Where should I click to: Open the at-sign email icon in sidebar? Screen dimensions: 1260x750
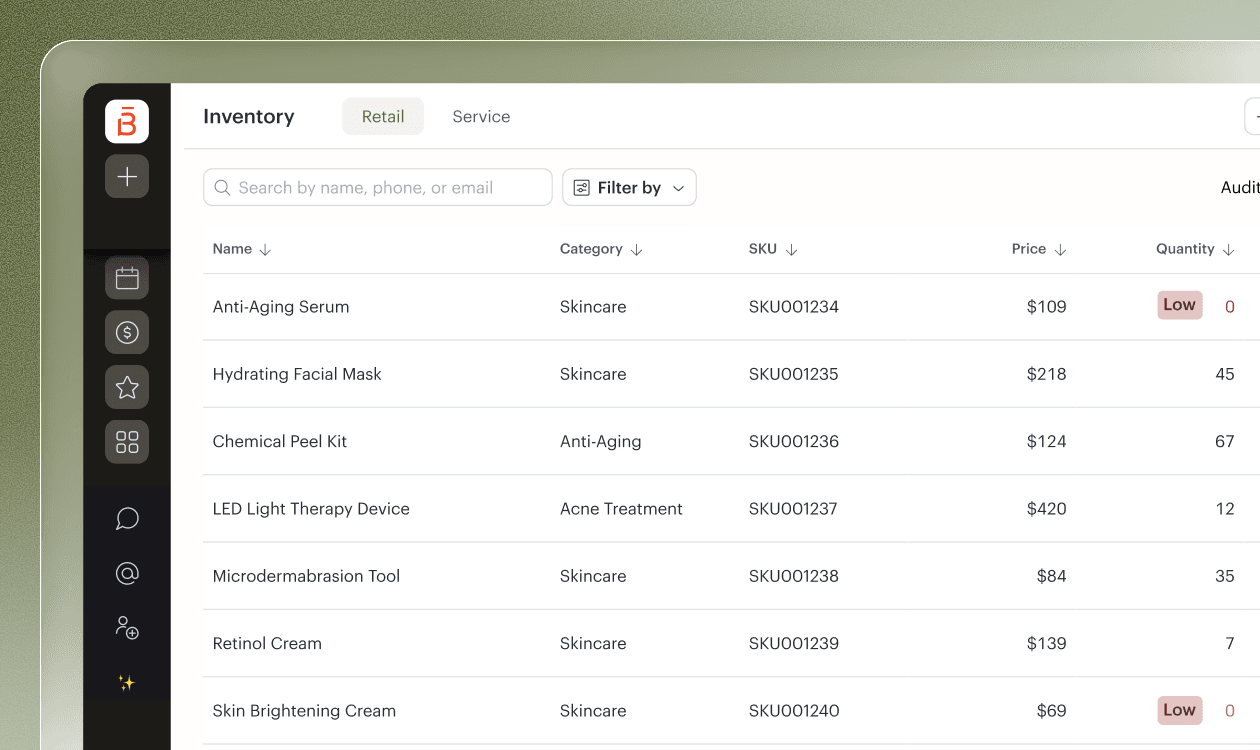tap(127, 573)
